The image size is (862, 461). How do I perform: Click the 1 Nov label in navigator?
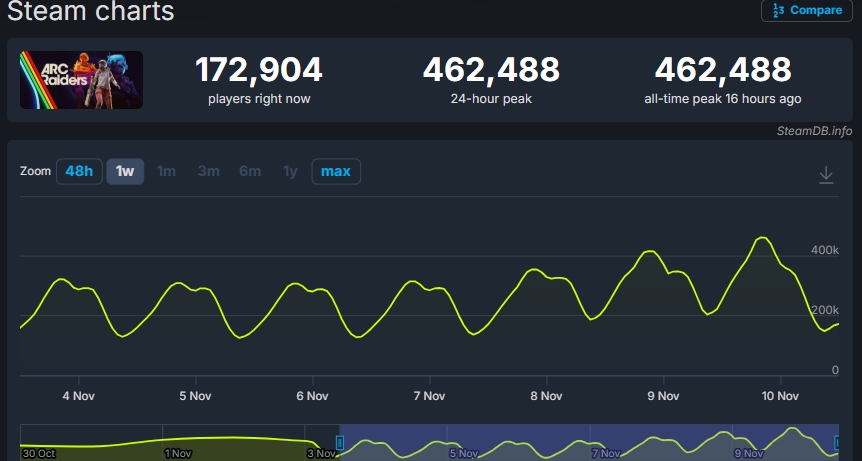pyautogui.click(x=179, y=453)
